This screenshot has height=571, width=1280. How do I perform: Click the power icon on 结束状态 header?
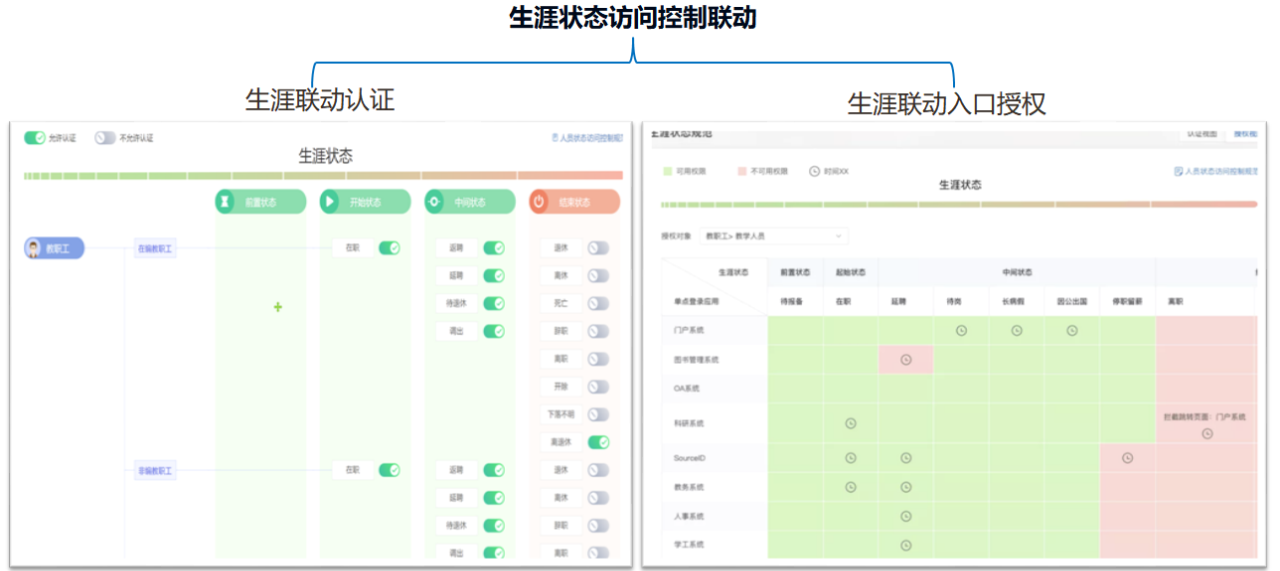click(x=540, y=202)
